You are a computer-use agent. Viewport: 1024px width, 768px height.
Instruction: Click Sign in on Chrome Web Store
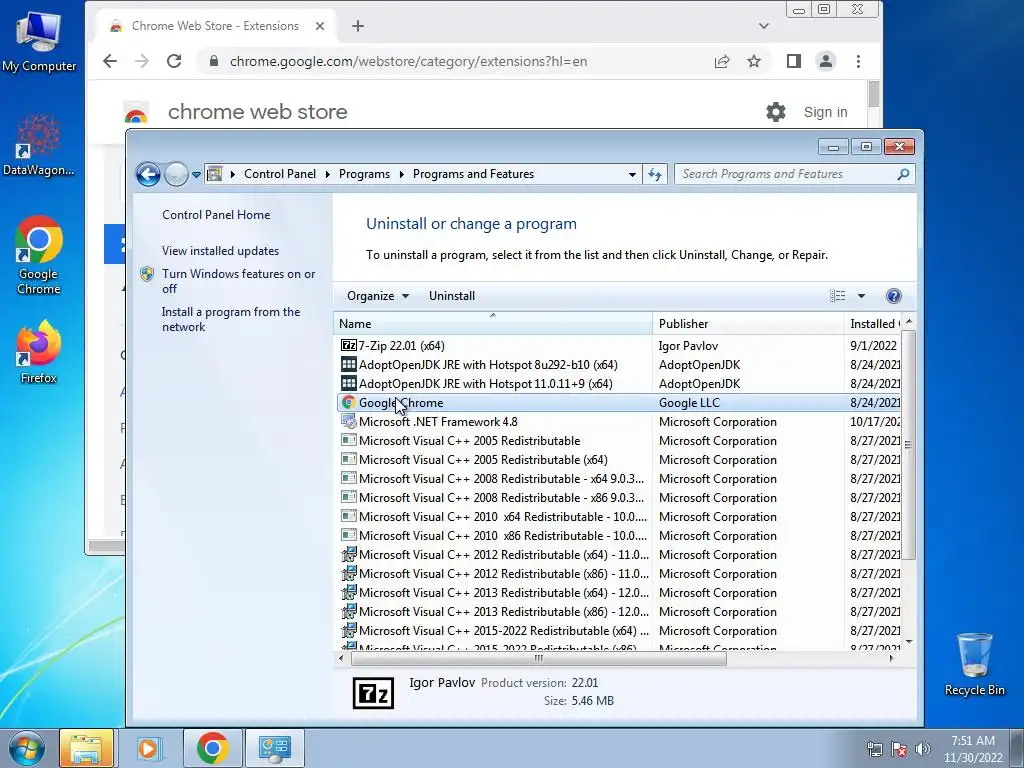pos(825,112)
